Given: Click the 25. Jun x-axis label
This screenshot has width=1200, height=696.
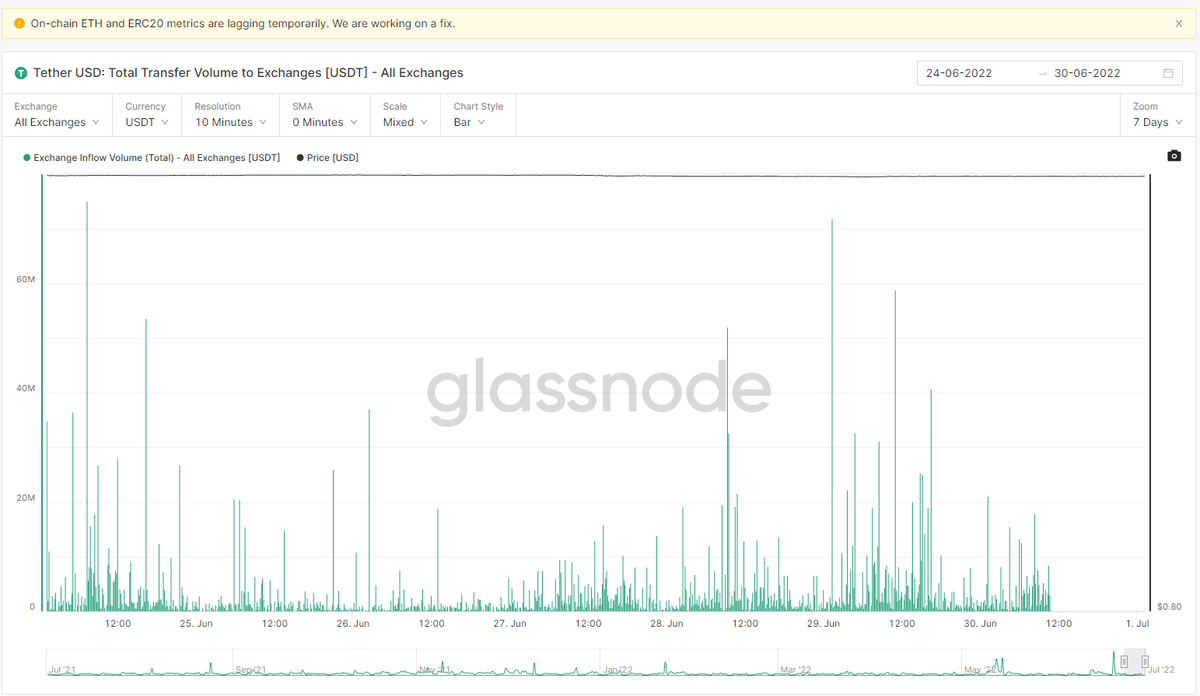Looking at the screenshot, I should click(x=196, y=623).
